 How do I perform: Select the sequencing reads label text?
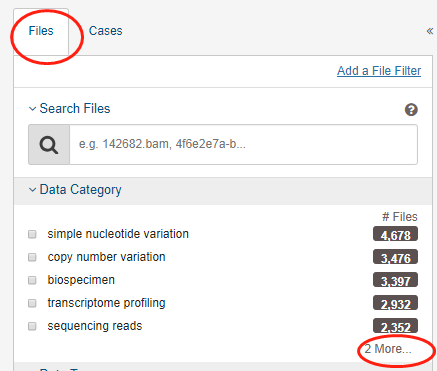[x=95, y=326]
